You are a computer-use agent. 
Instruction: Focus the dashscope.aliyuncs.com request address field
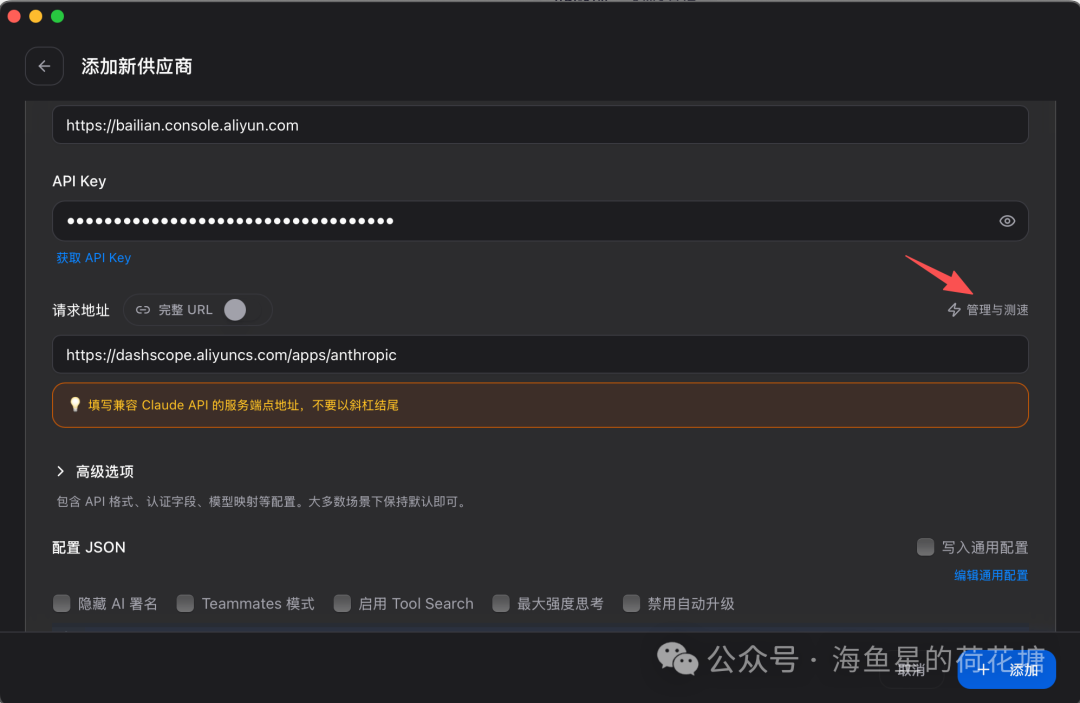click(x=540, y=355)
